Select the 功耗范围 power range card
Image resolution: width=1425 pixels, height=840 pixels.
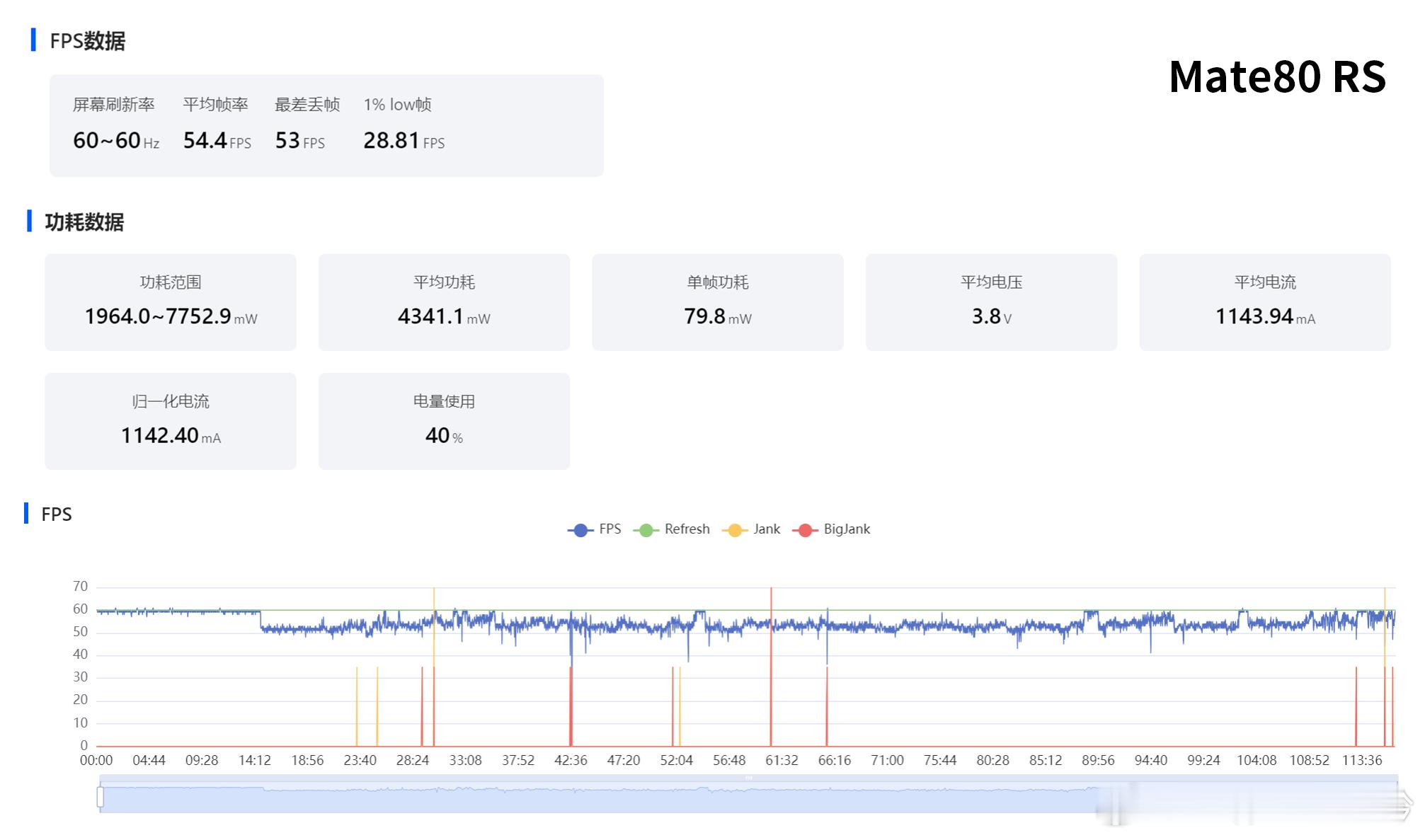coord(171,302)
